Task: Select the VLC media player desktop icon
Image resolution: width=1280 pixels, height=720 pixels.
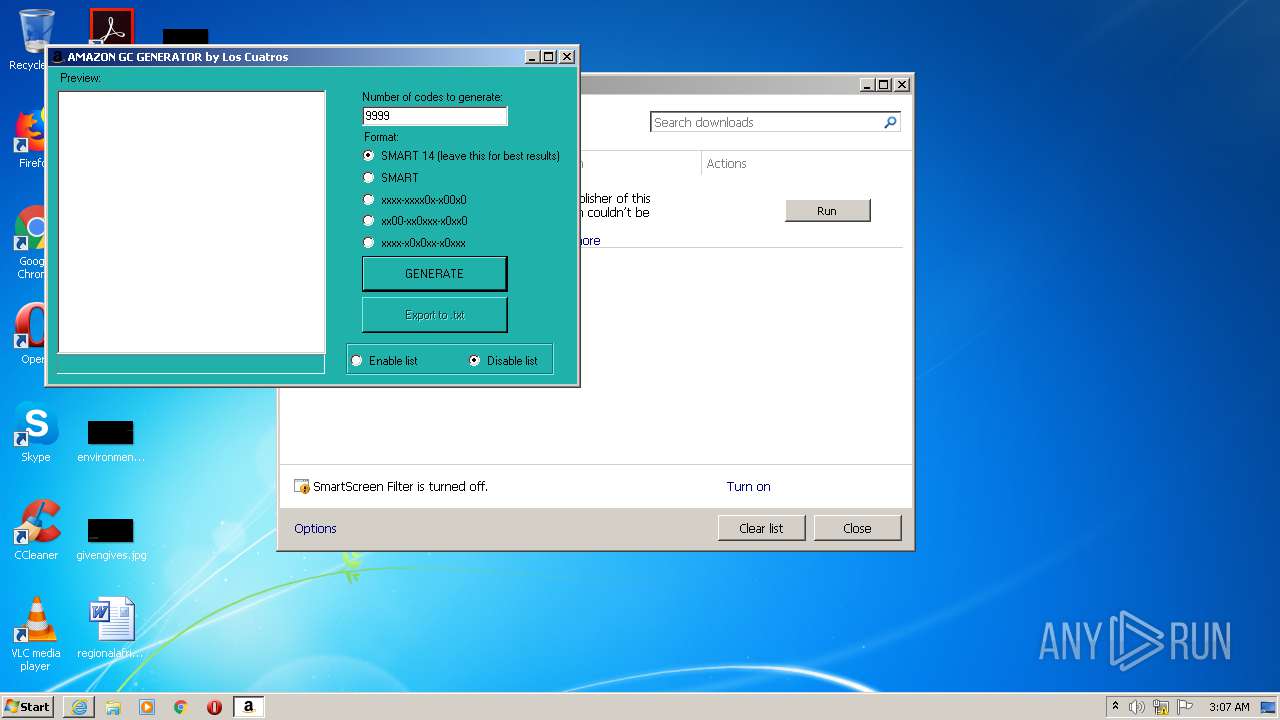Action: click(36, 634)
